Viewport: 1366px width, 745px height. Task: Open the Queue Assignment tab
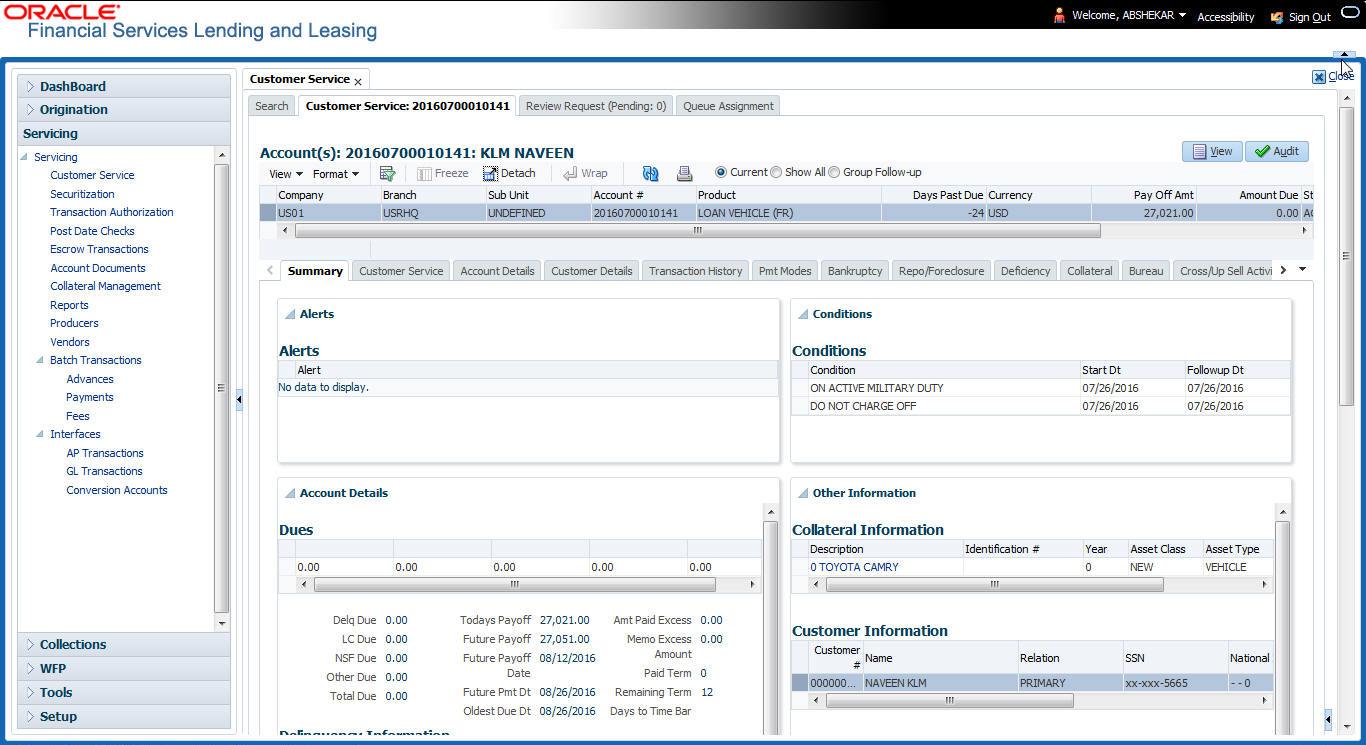(728, 106)
